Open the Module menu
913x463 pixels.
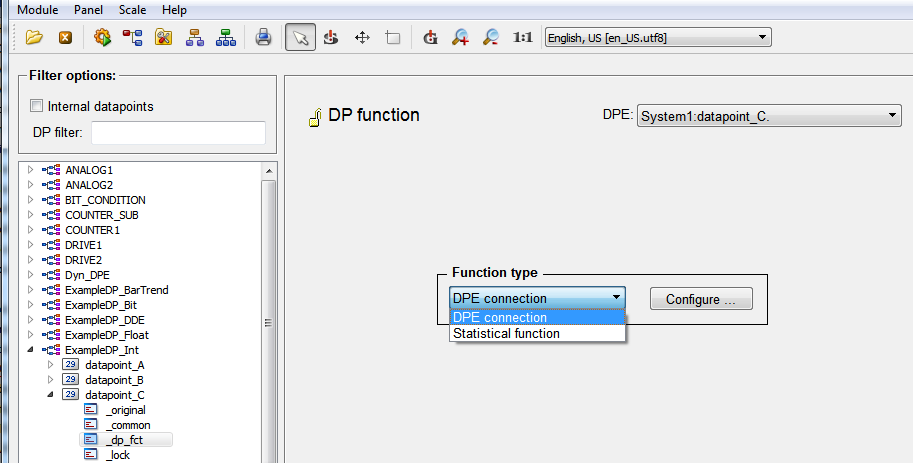click(36, 9)
